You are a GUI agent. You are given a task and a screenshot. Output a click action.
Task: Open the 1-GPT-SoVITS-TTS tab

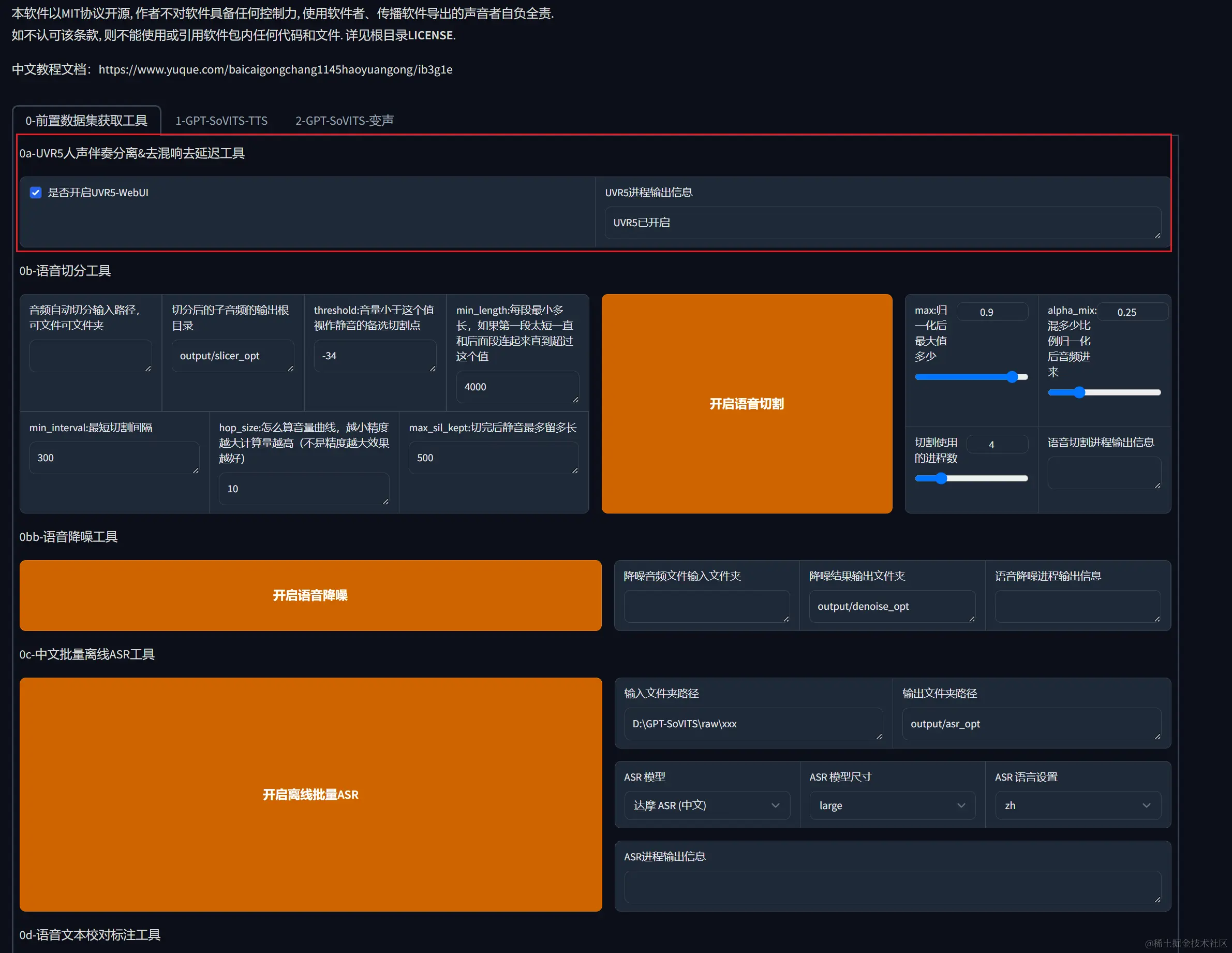(221, 121)
